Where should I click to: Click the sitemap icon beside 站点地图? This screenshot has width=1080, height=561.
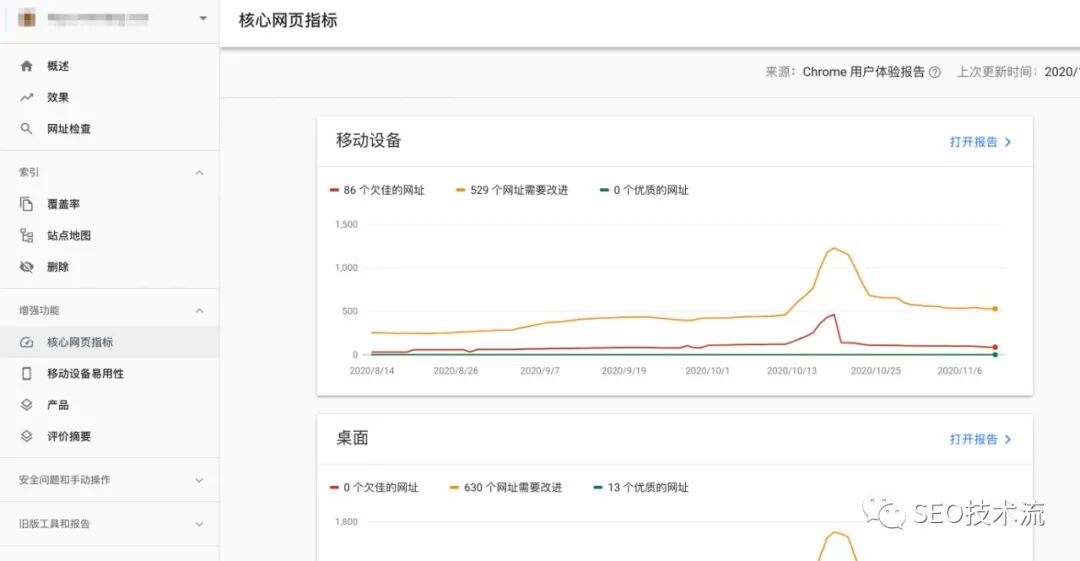coord(27,236)
